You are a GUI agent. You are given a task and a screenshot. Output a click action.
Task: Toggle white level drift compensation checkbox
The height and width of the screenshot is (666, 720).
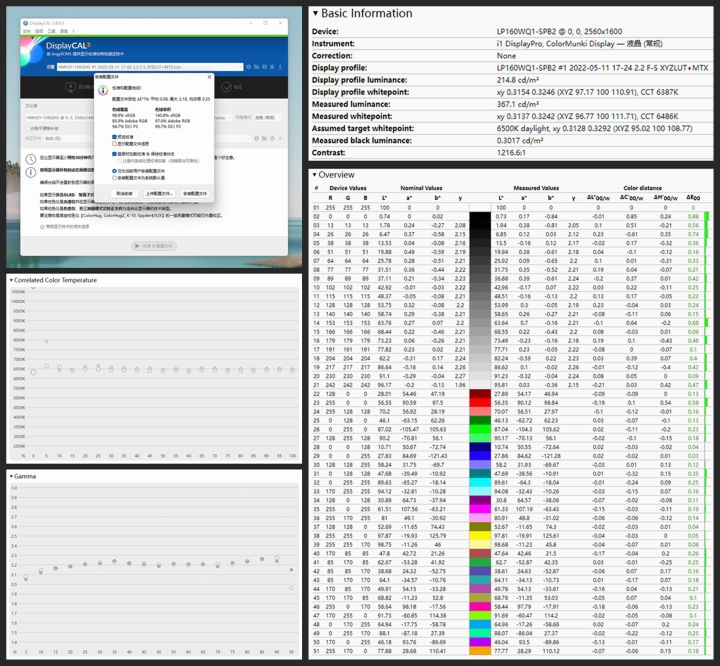28,129
